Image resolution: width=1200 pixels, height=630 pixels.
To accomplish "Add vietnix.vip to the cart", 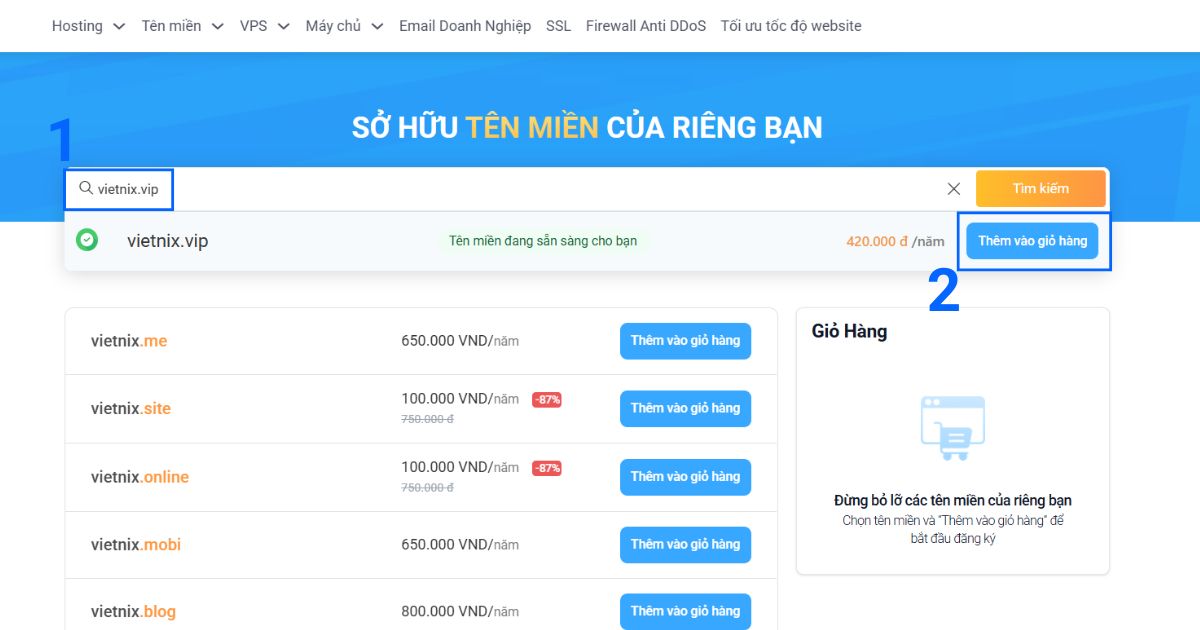I will [1033, 240].
